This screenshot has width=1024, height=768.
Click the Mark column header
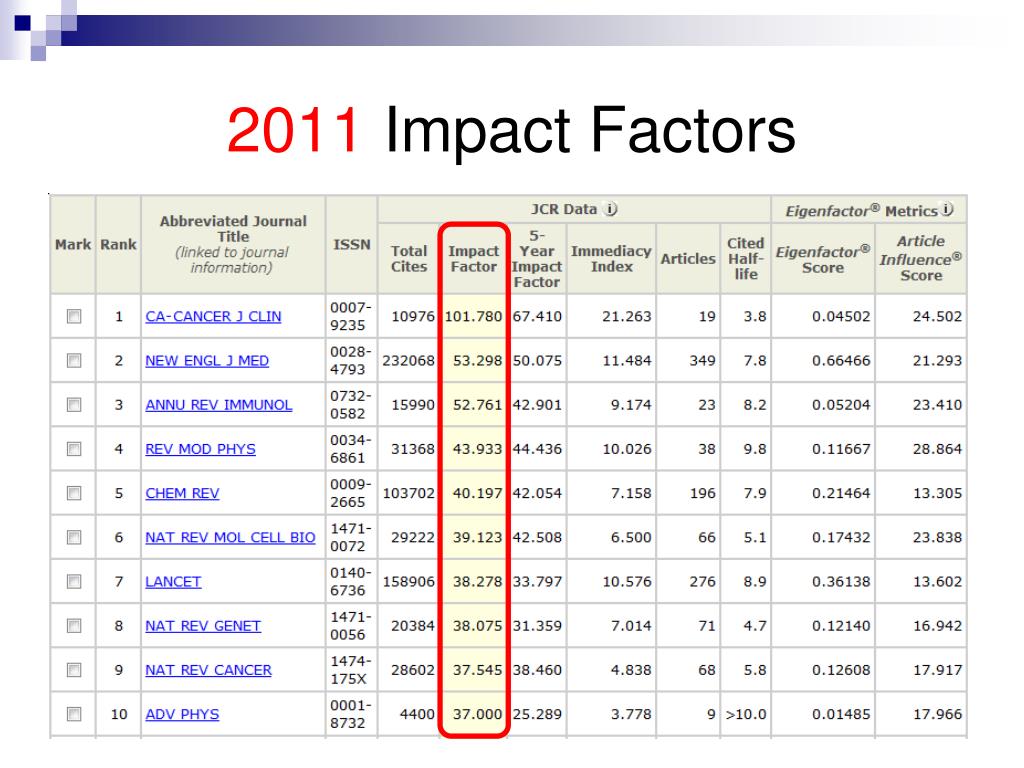(x=73, y=244)
